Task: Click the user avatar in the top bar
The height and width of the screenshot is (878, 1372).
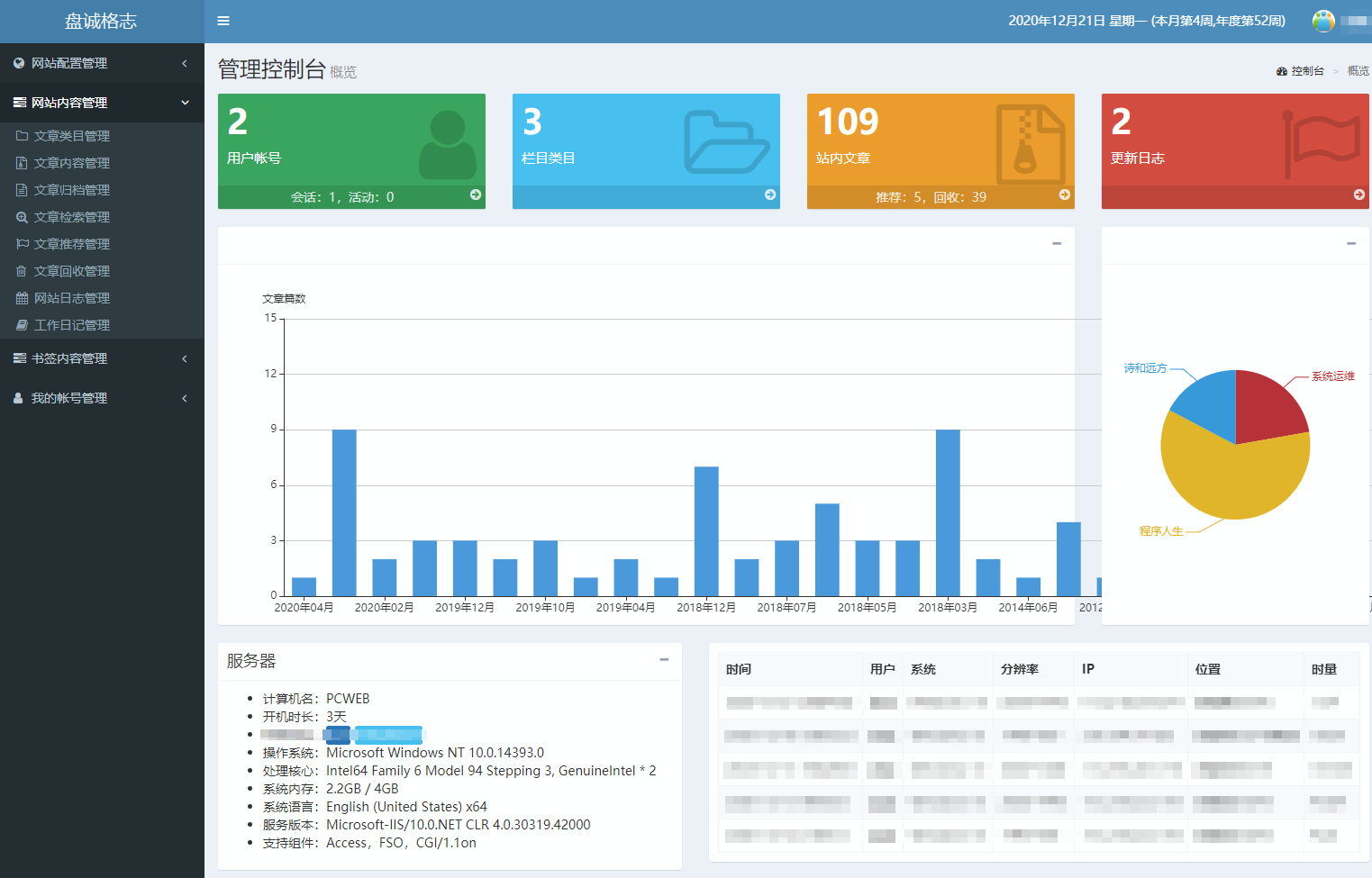Action: [x=1322, y=20]
